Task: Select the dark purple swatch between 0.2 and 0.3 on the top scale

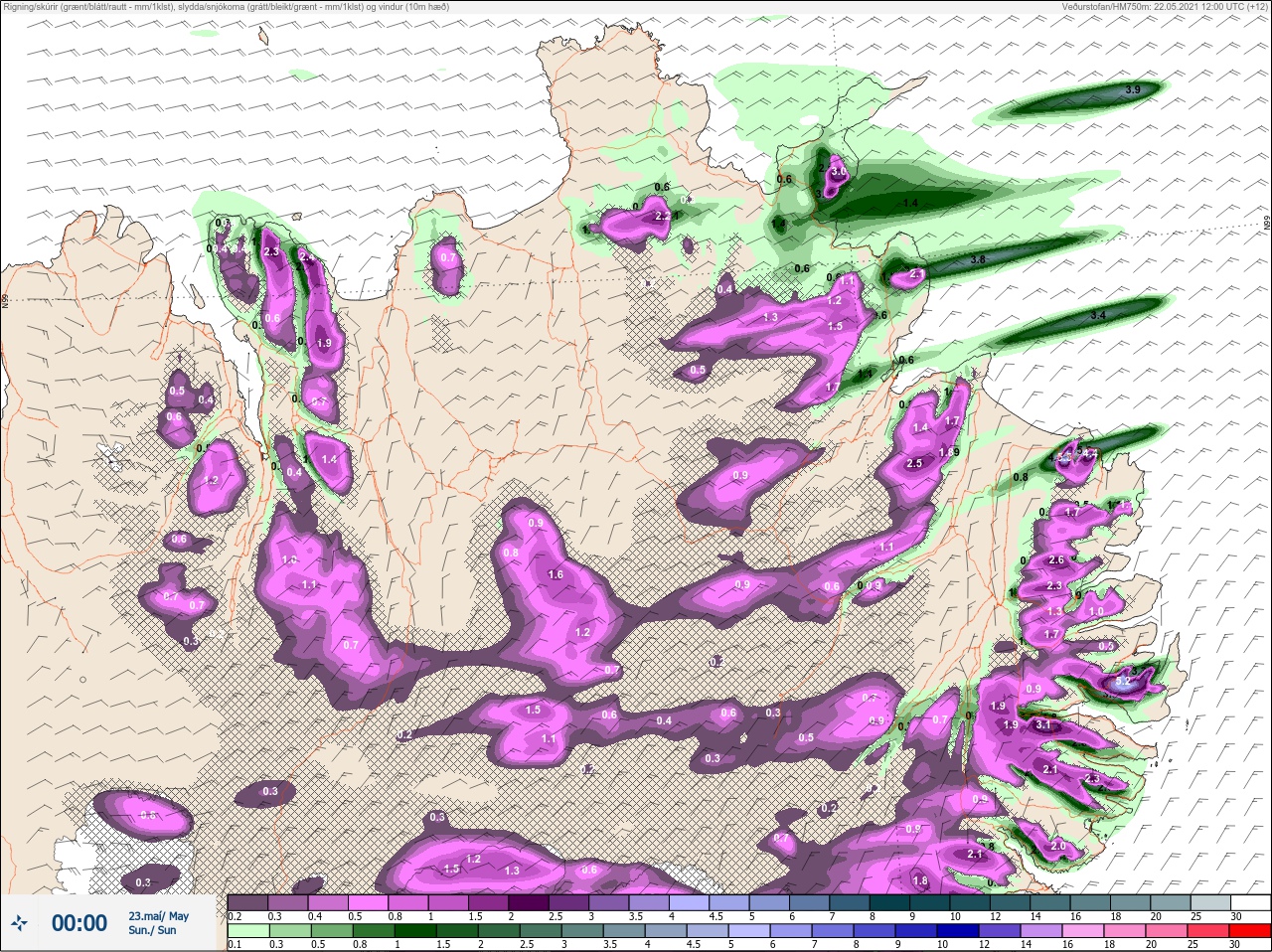Action: [249, 902]
